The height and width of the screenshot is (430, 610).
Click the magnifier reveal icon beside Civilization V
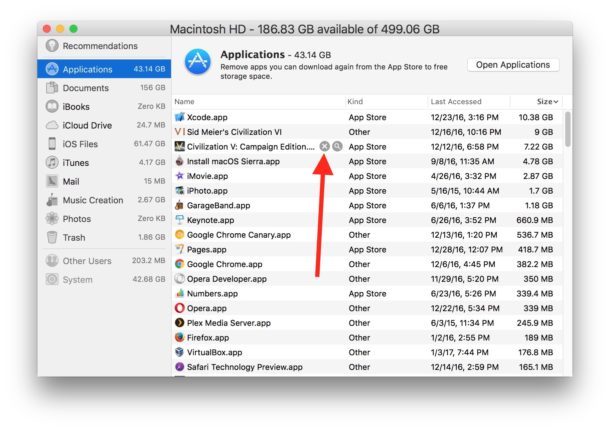(337, 146)
